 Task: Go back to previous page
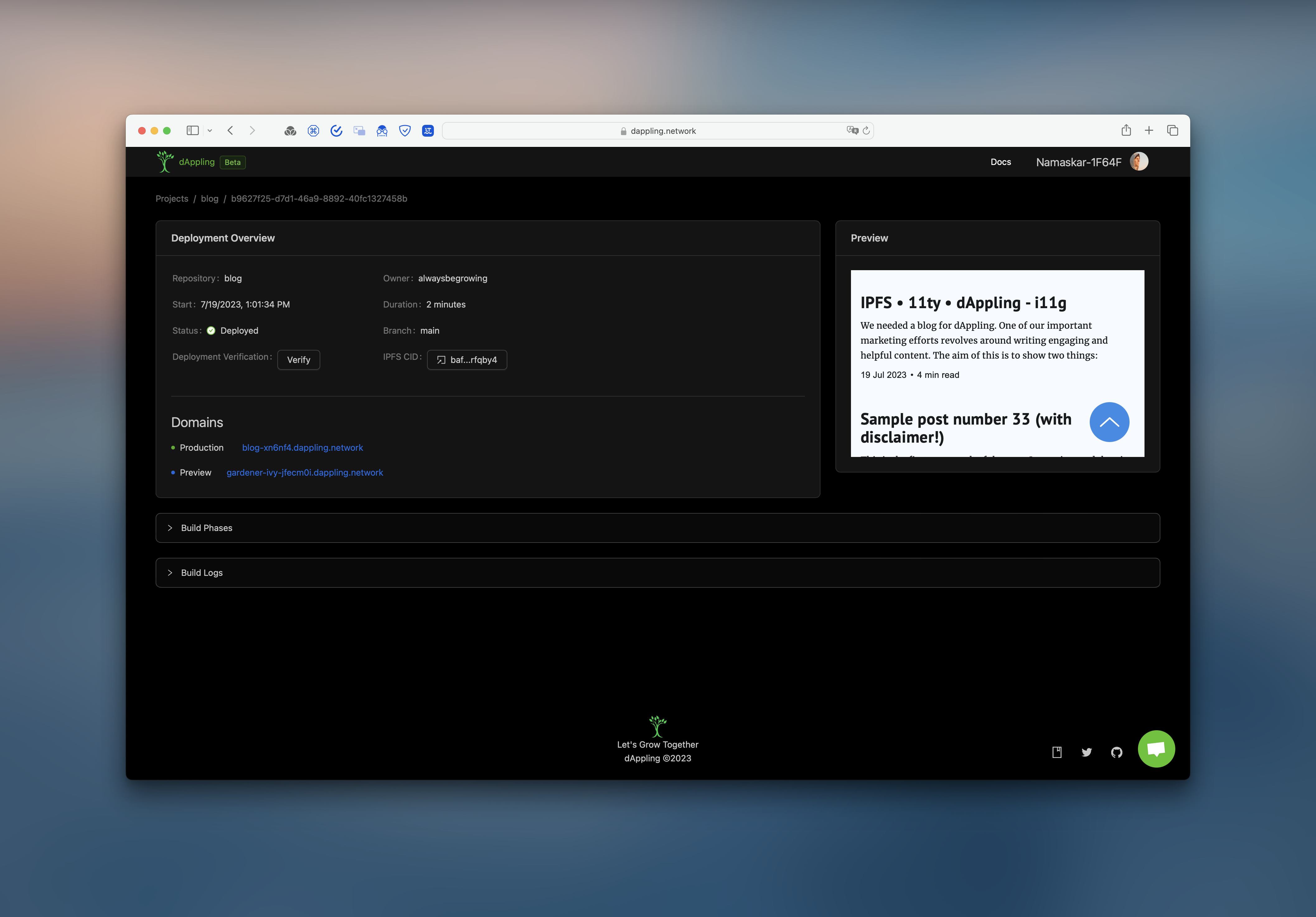[230, 131]
